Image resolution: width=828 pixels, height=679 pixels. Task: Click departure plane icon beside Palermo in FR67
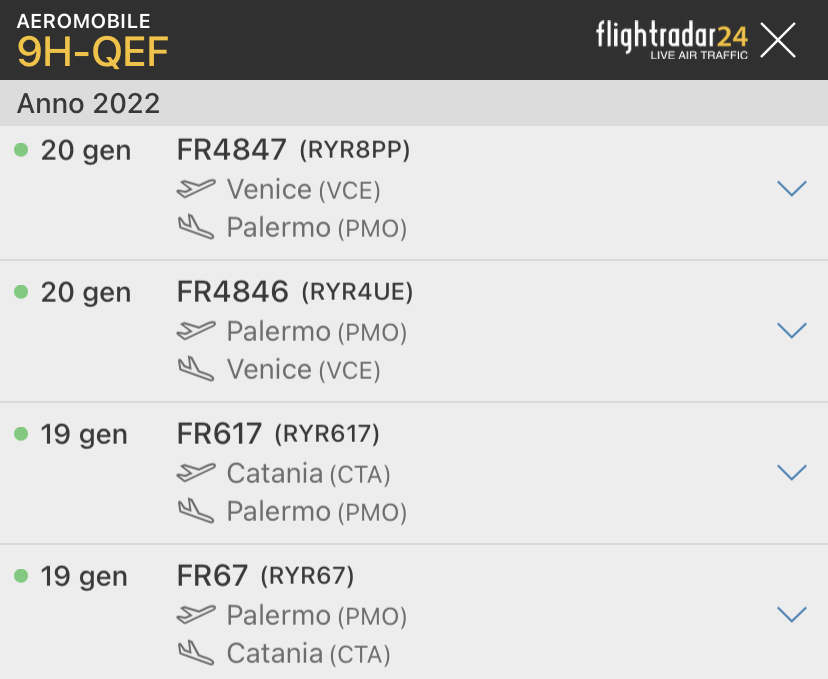(196, 614)
